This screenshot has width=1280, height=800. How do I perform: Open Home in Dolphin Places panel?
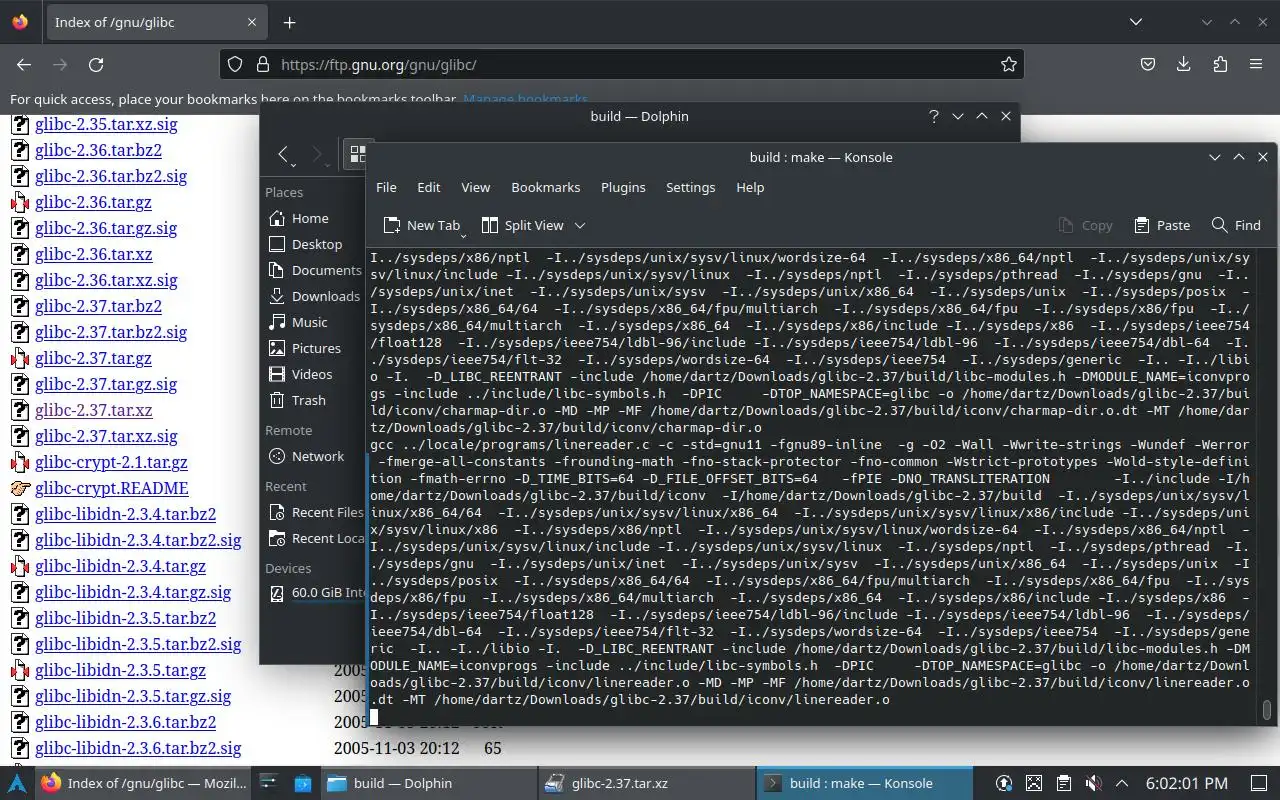[x=310, y=218]
